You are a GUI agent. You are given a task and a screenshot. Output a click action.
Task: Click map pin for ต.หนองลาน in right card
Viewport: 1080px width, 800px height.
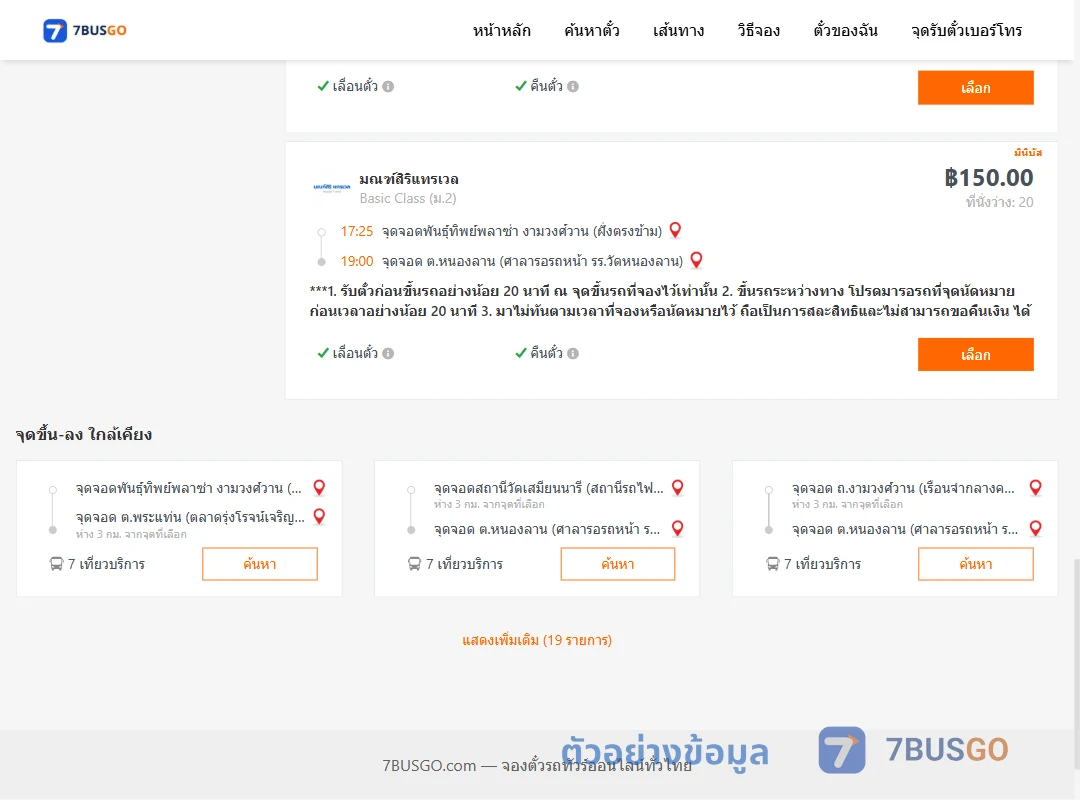point(1035,529)
